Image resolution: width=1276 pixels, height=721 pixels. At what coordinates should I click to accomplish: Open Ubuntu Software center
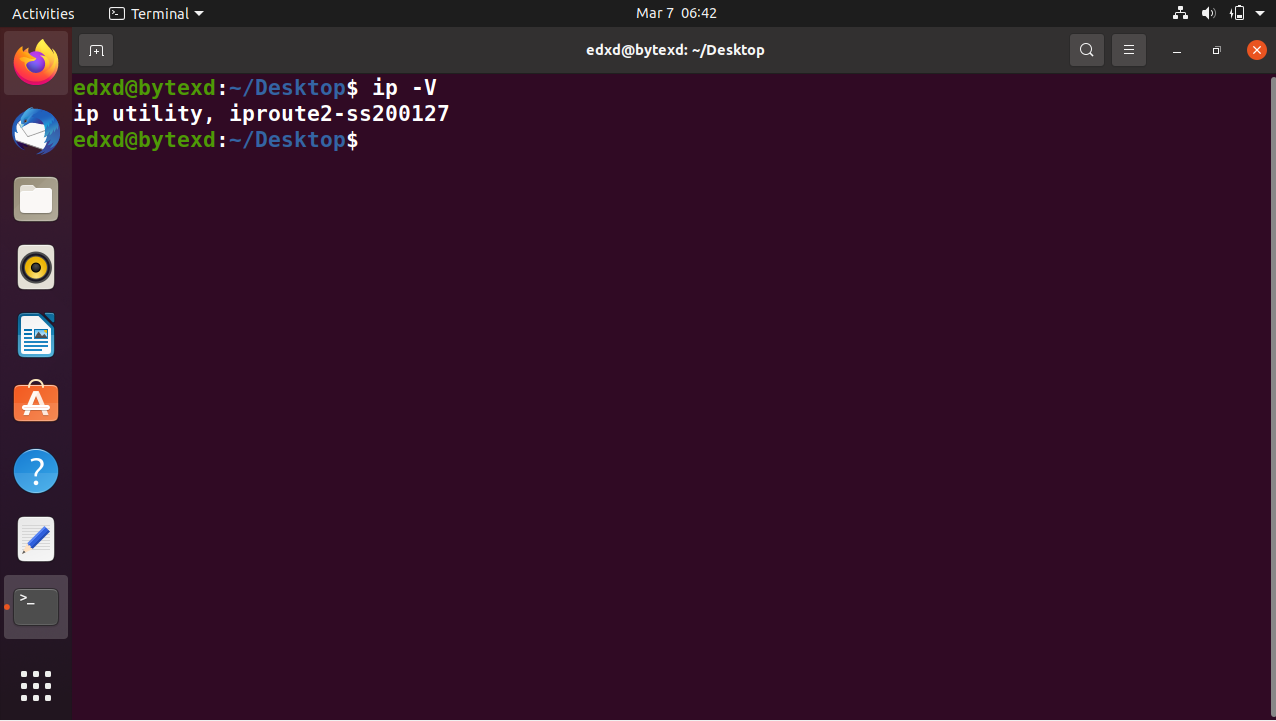coord(36,402)
